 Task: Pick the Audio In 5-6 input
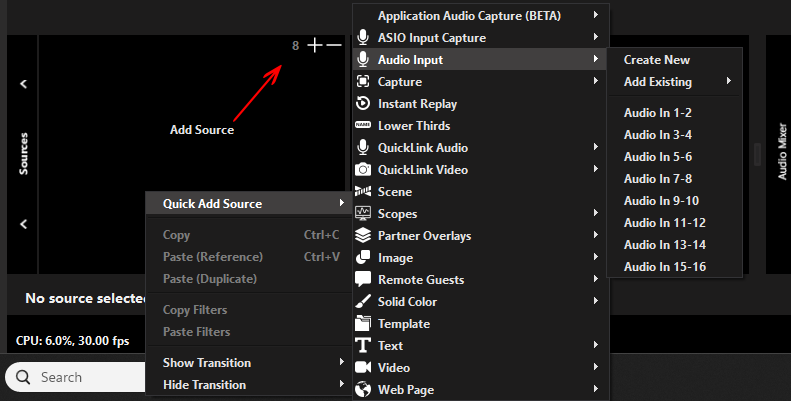pyautogui.click(x=674, y=157)
